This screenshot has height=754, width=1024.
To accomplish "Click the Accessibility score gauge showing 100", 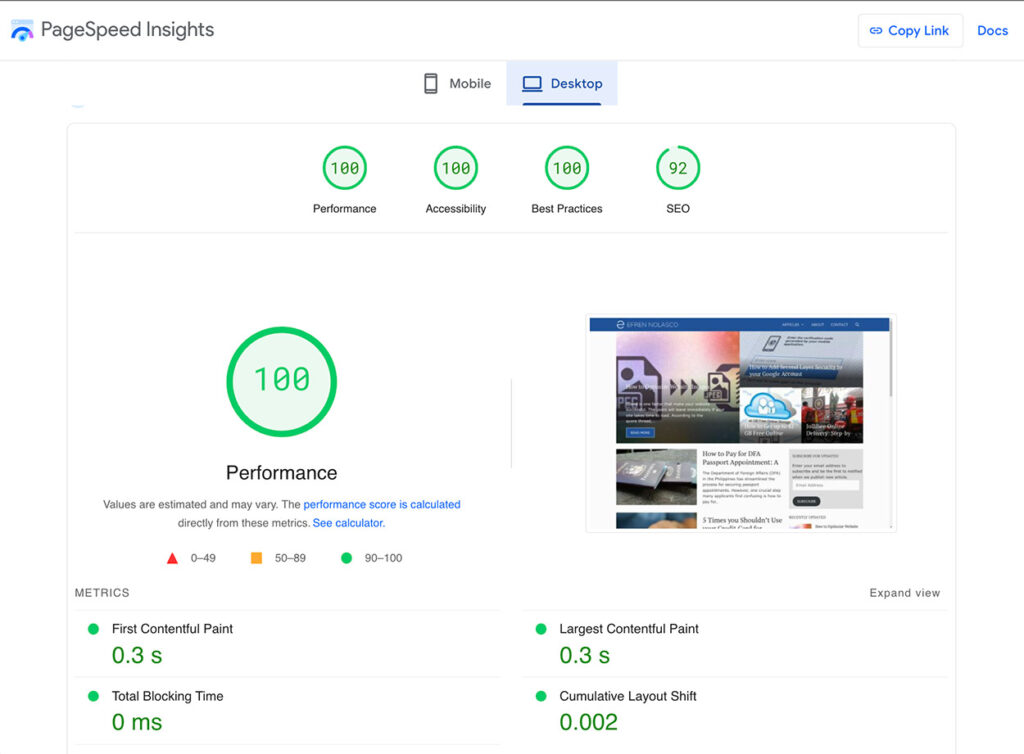I will [455, 168].
